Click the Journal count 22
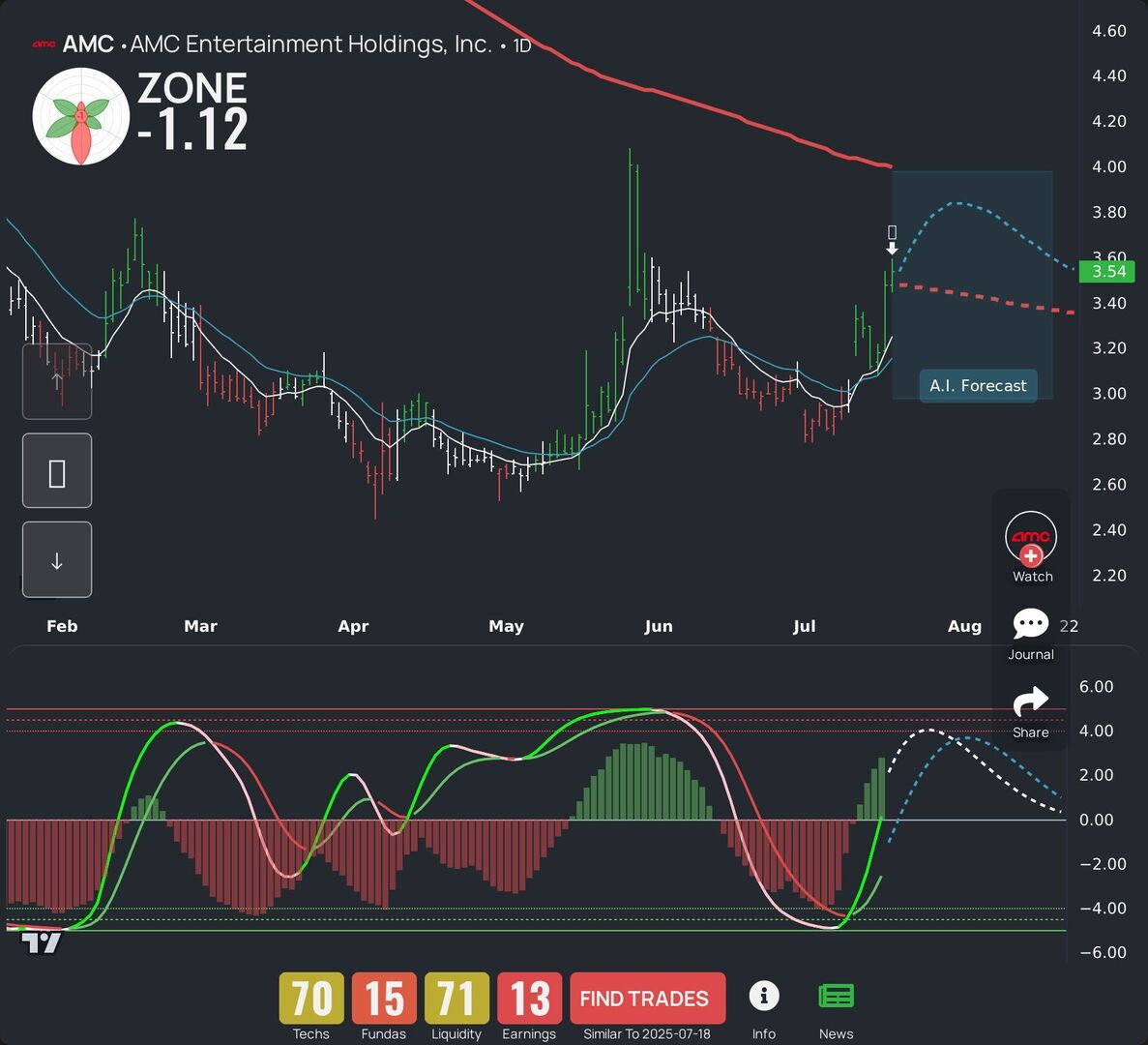 tap(1069, 626)
